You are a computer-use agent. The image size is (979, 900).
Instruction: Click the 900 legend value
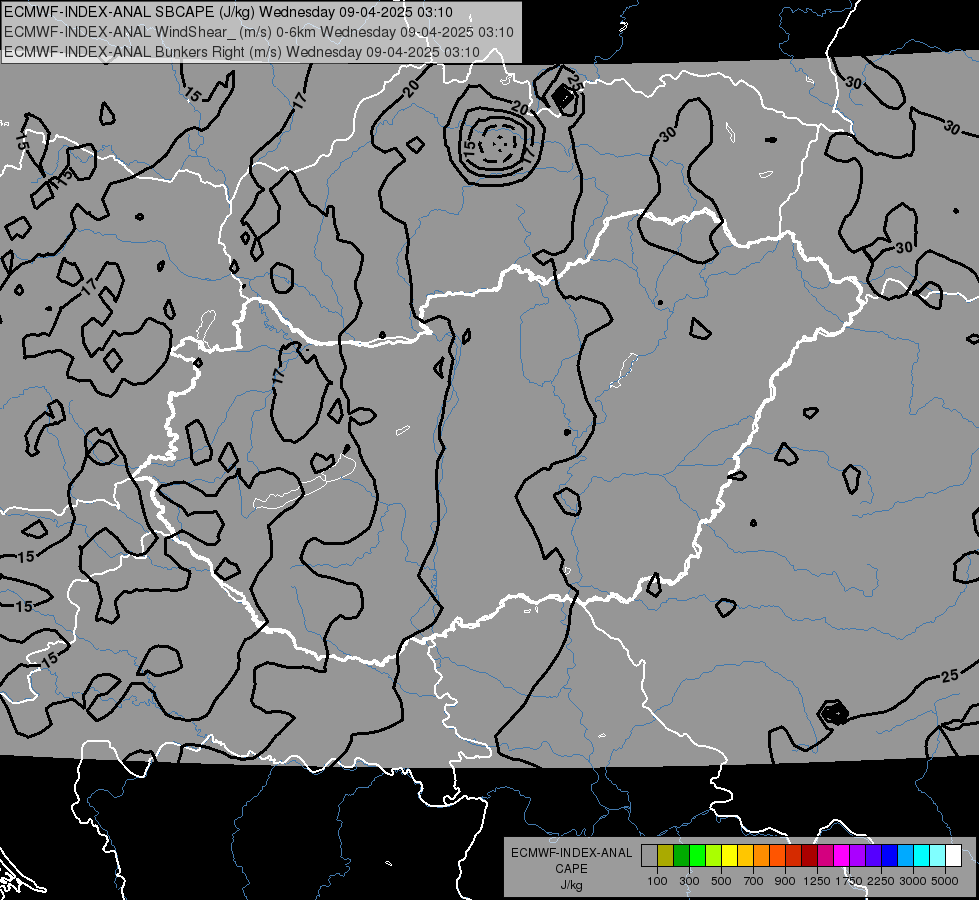click(x=785, y=881)
